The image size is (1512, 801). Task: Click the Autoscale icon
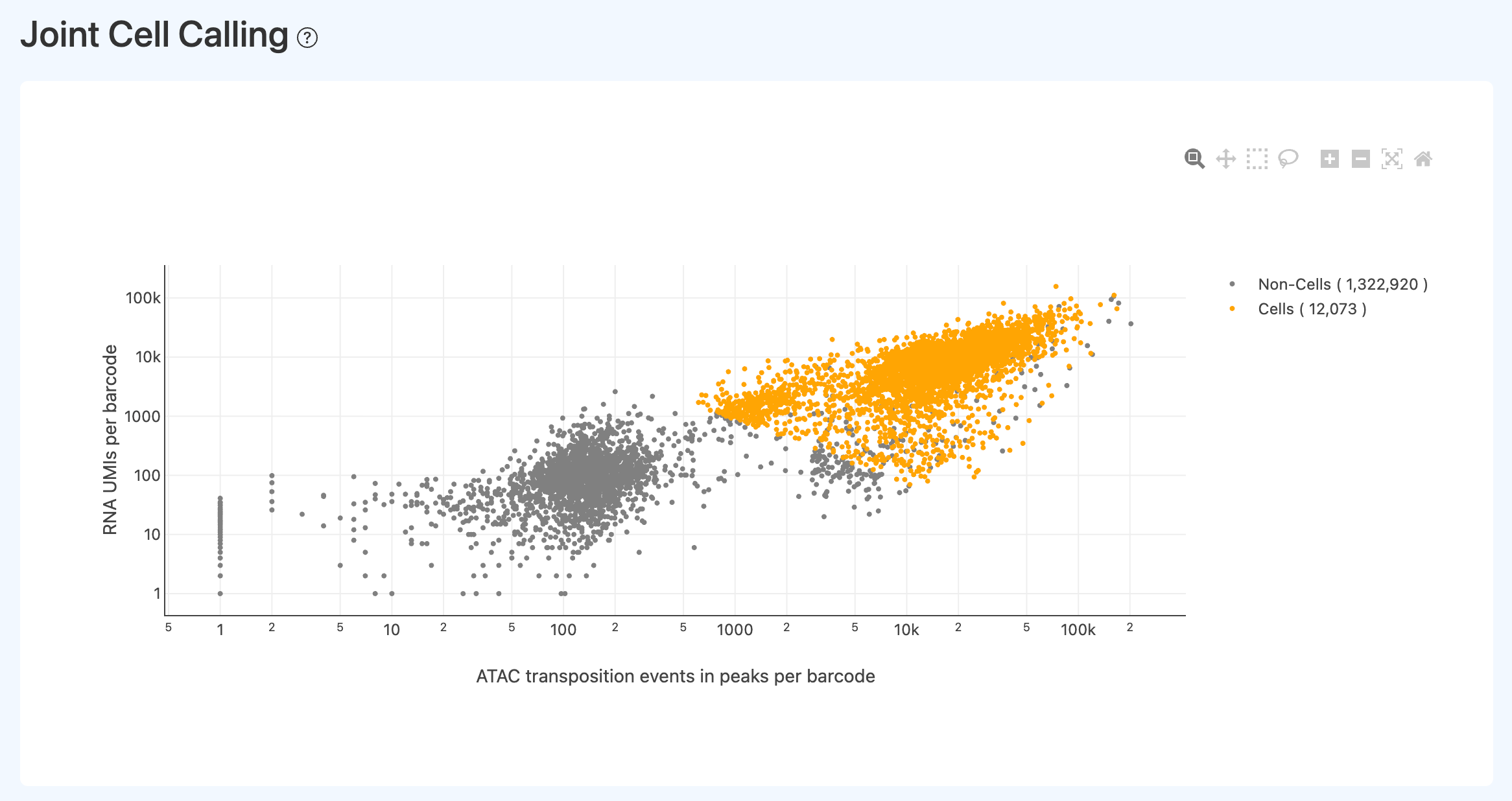(1391, 159)
